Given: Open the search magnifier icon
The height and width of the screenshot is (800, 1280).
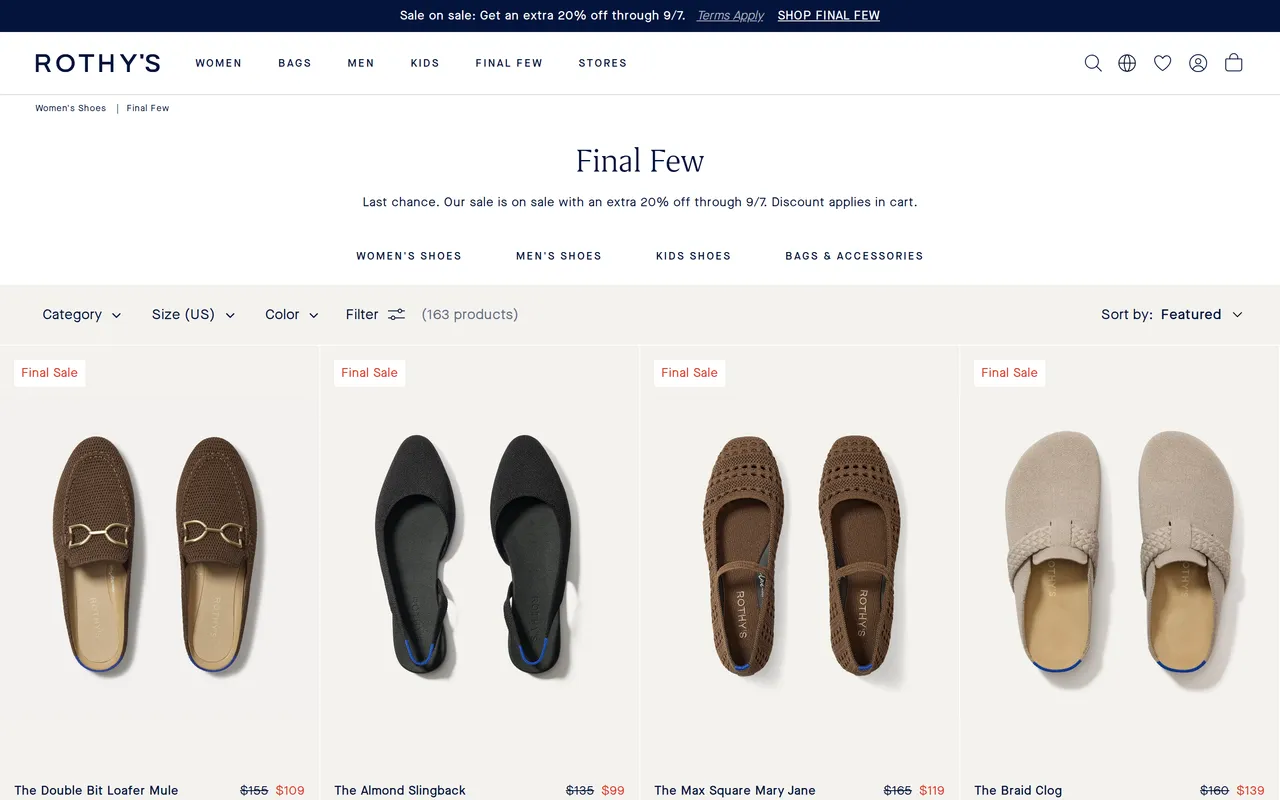Looking at the screenshot, I should point(1093,63).
